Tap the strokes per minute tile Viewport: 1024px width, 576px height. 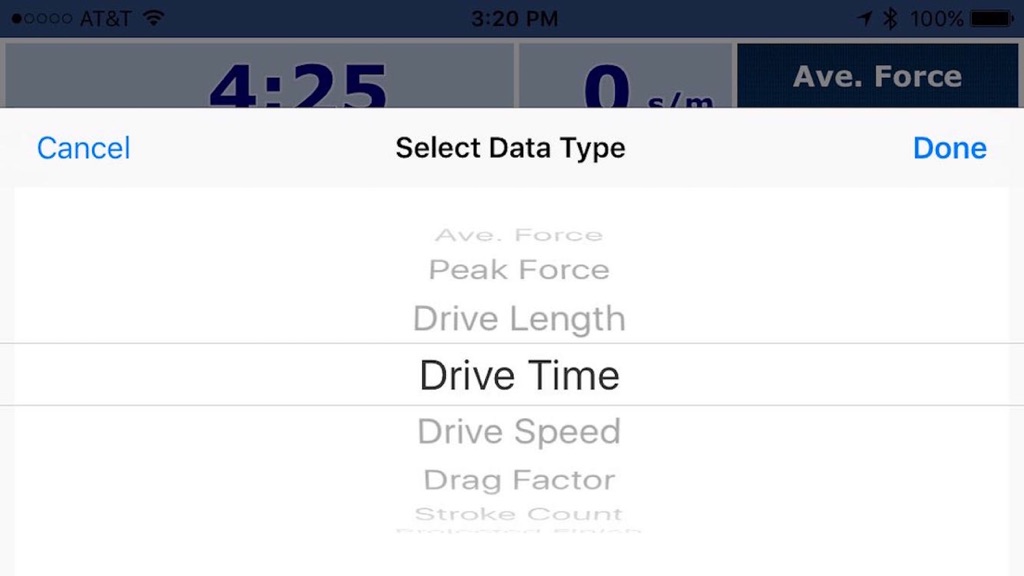626,76
